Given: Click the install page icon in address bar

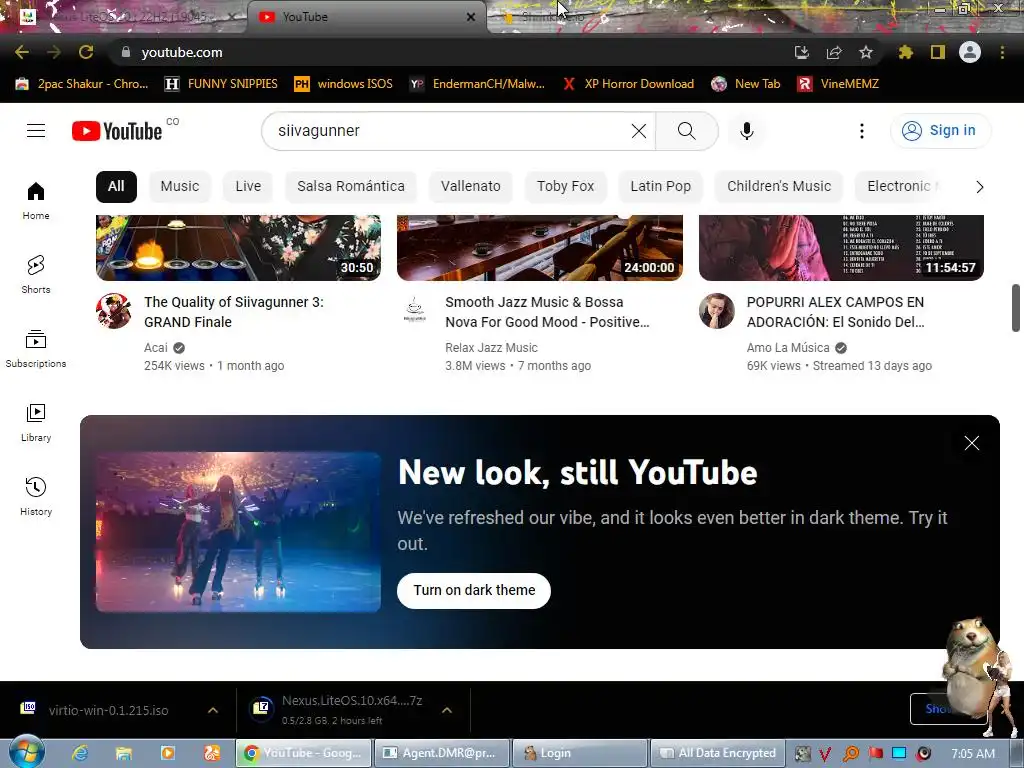Looking at the screenshot, I should tap(802, 52).
